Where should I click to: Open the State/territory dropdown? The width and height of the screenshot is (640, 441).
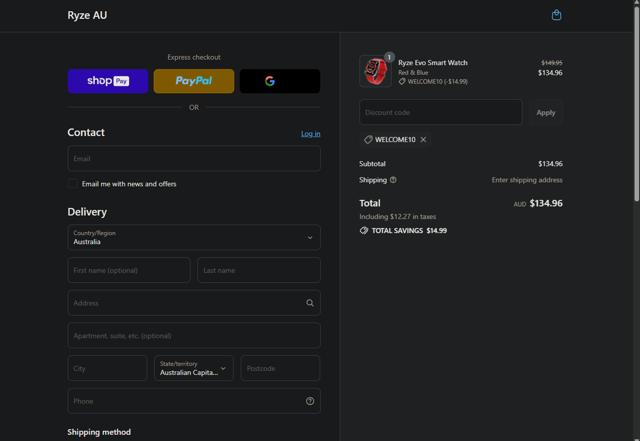(194, 368)
